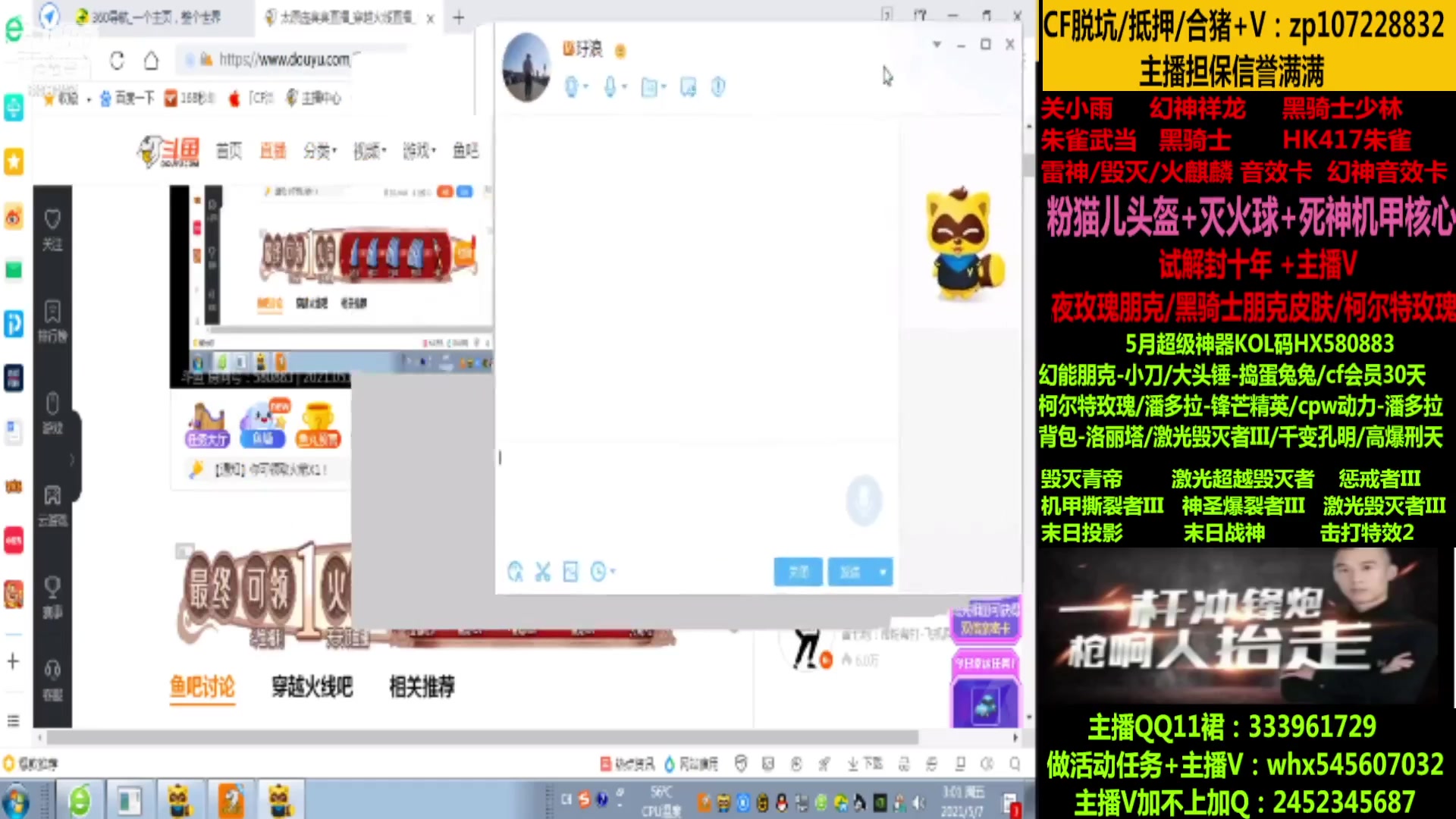The image size is (1456, 819).
Task: Click the report exclamation icon in chat
Action: coord(718,87)
